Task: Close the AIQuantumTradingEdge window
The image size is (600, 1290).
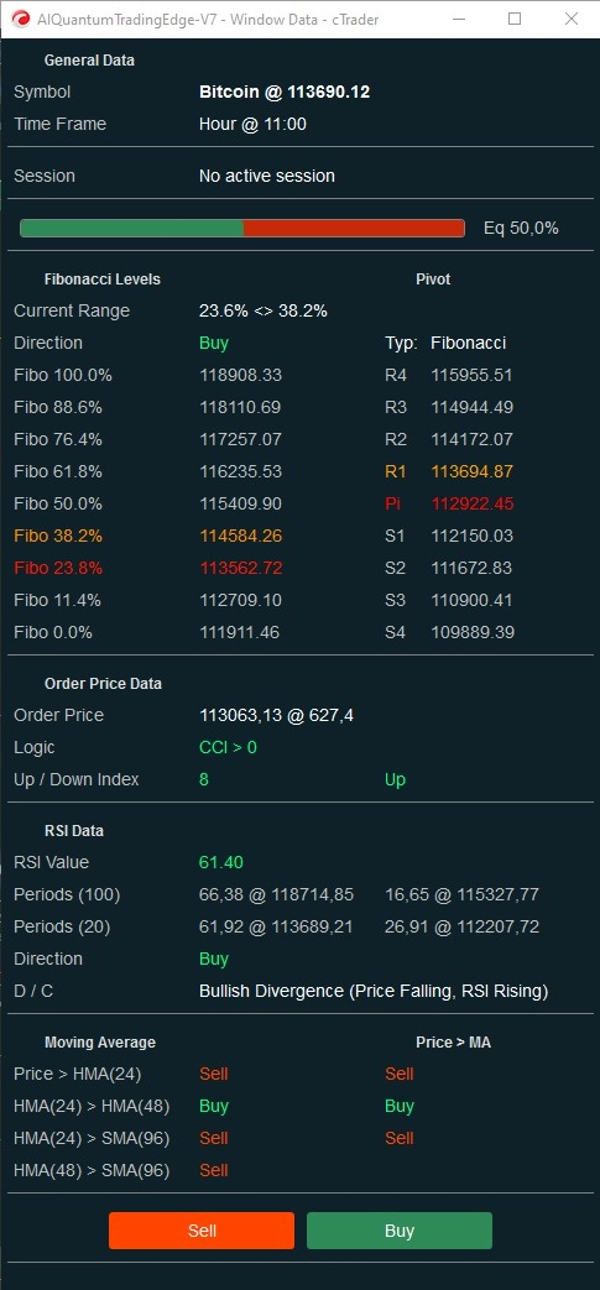Action: tap(571, 19)
